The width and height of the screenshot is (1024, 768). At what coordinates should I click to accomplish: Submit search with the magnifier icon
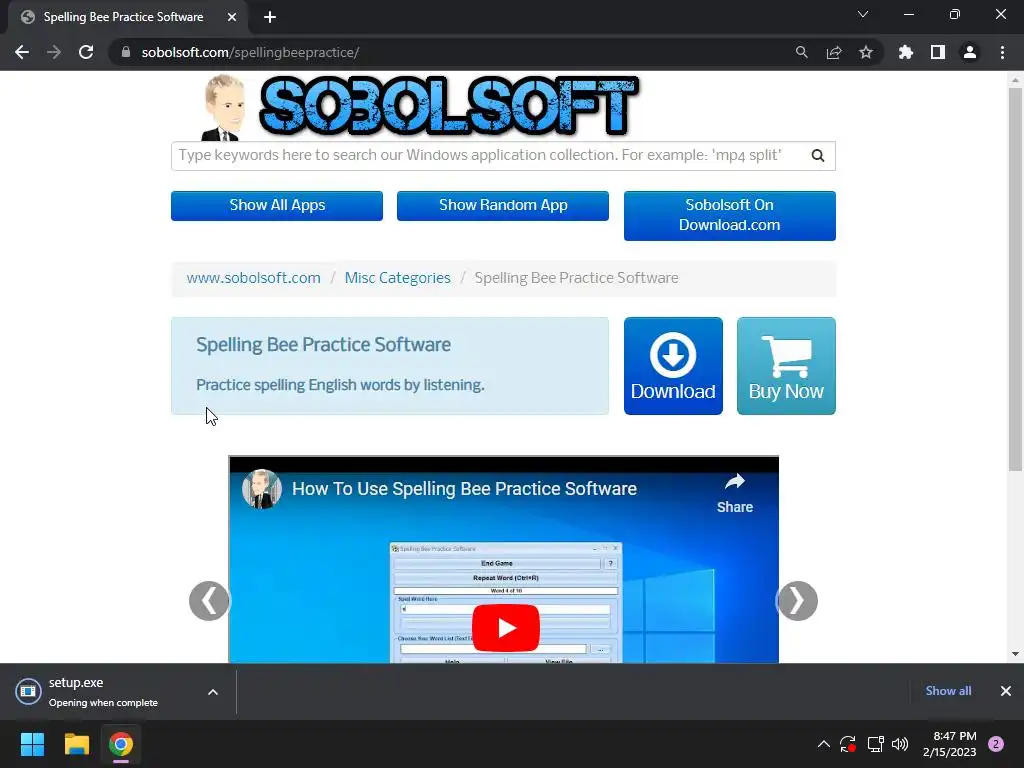(818, 155)
